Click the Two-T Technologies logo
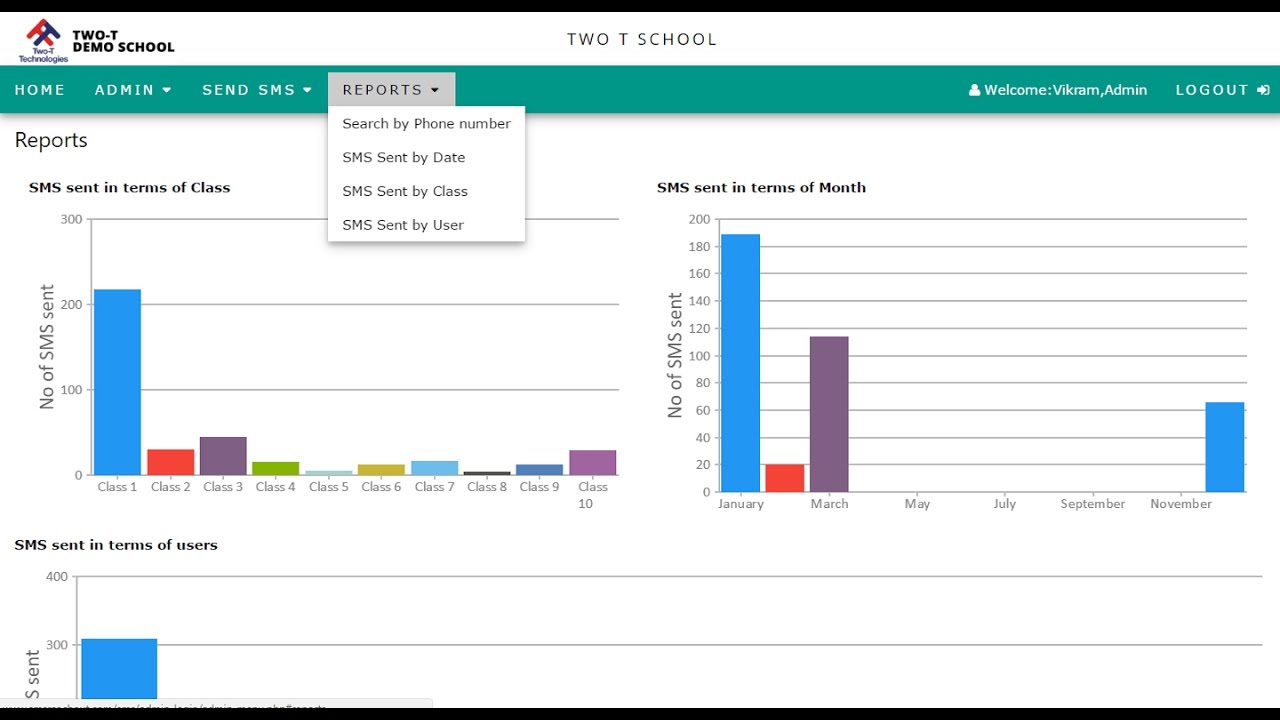The width and height of the screenshot is (1280, 720). (44, 40)
